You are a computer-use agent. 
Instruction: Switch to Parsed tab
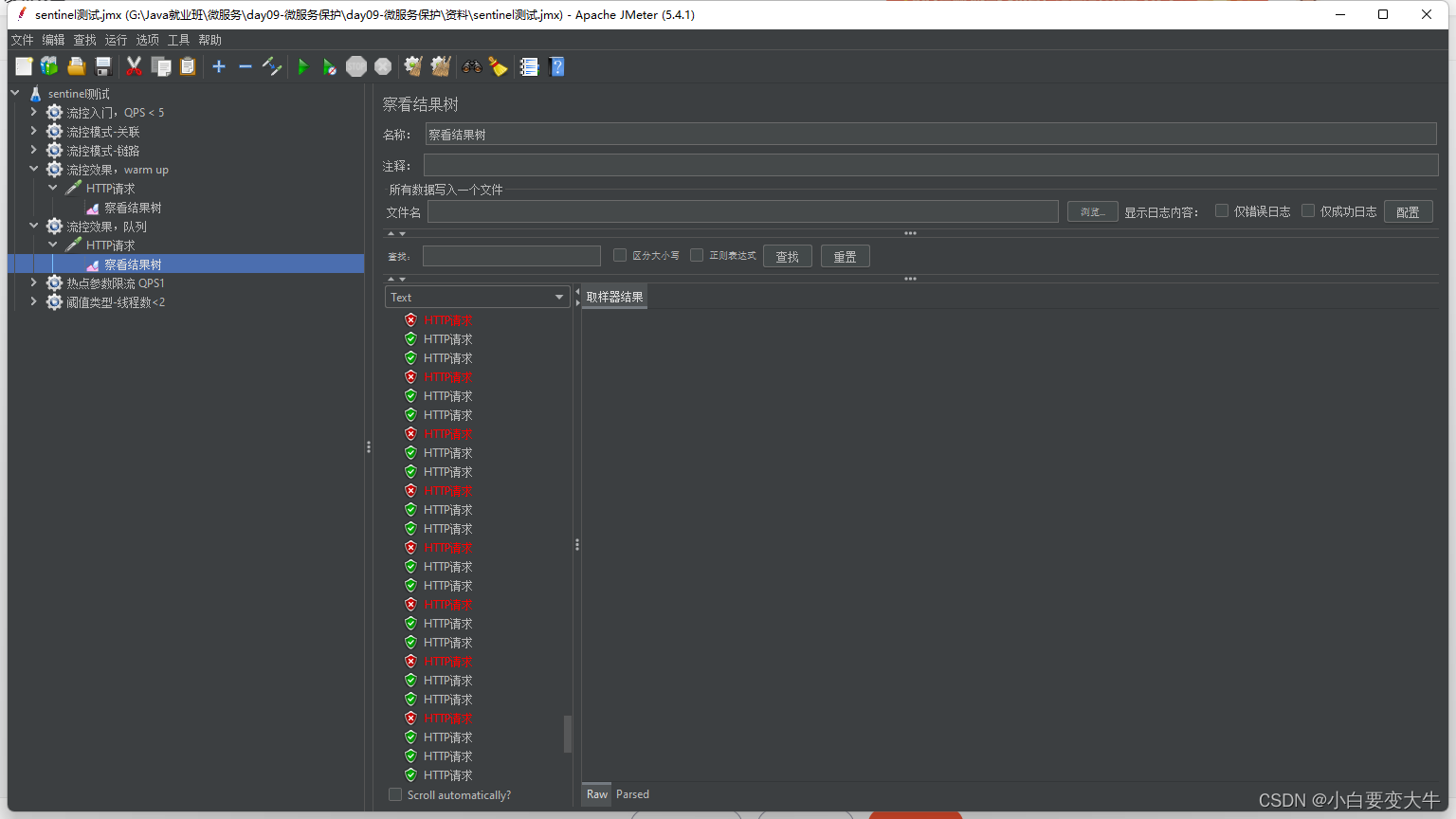pyautogui.click(x=632, y=794)
